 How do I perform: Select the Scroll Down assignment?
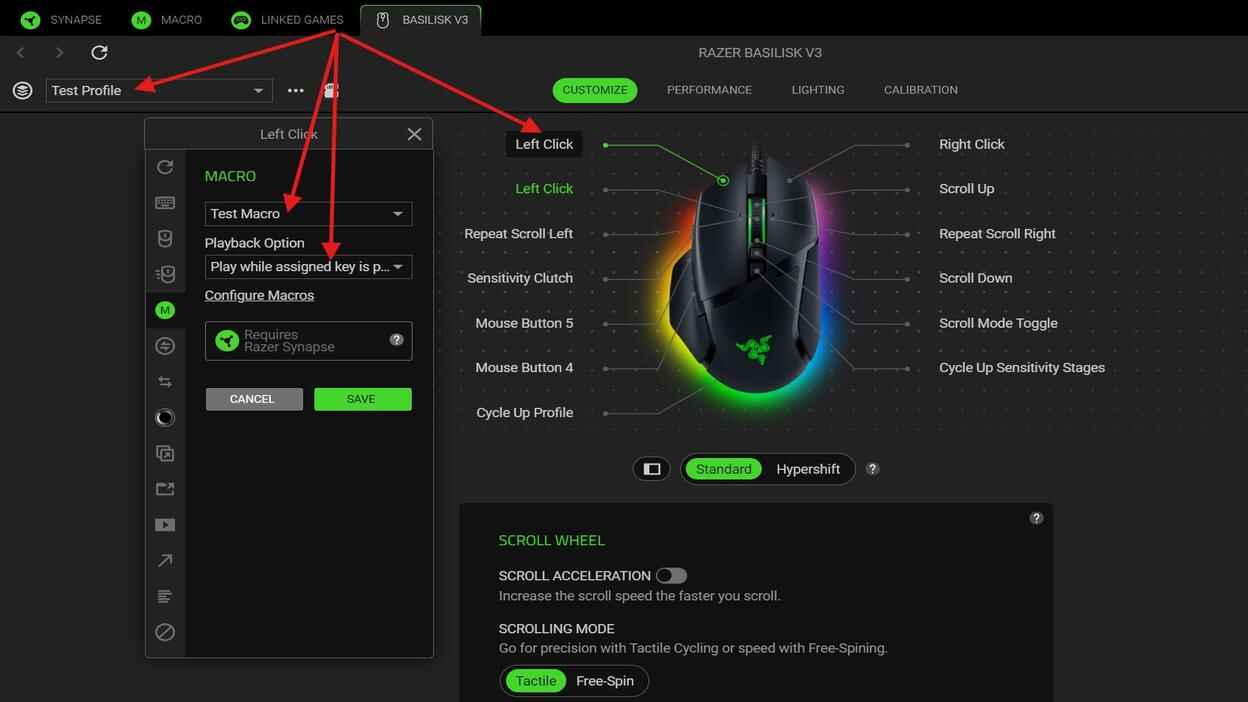[975, 278]
